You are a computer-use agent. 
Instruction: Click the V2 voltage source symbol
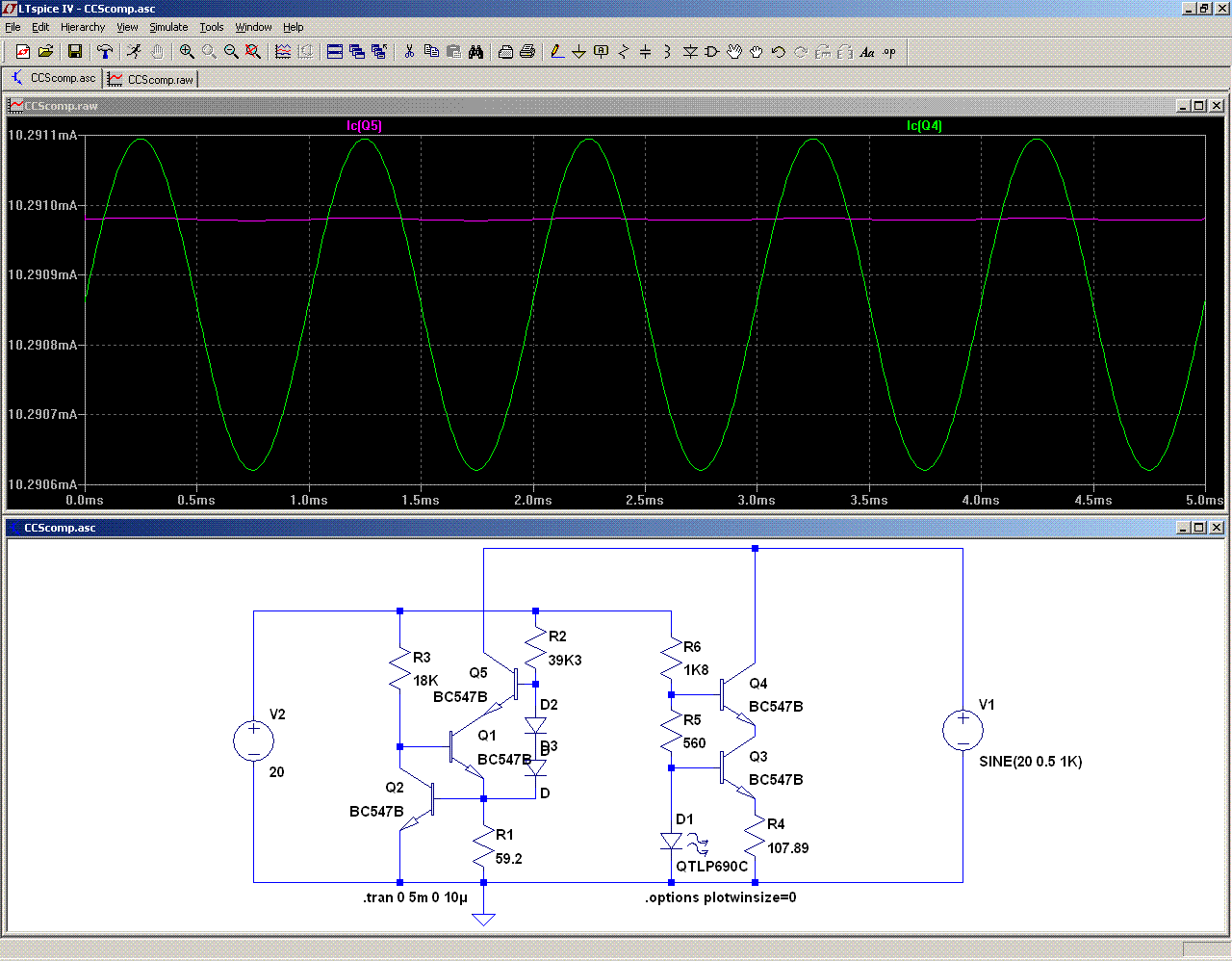253,741
